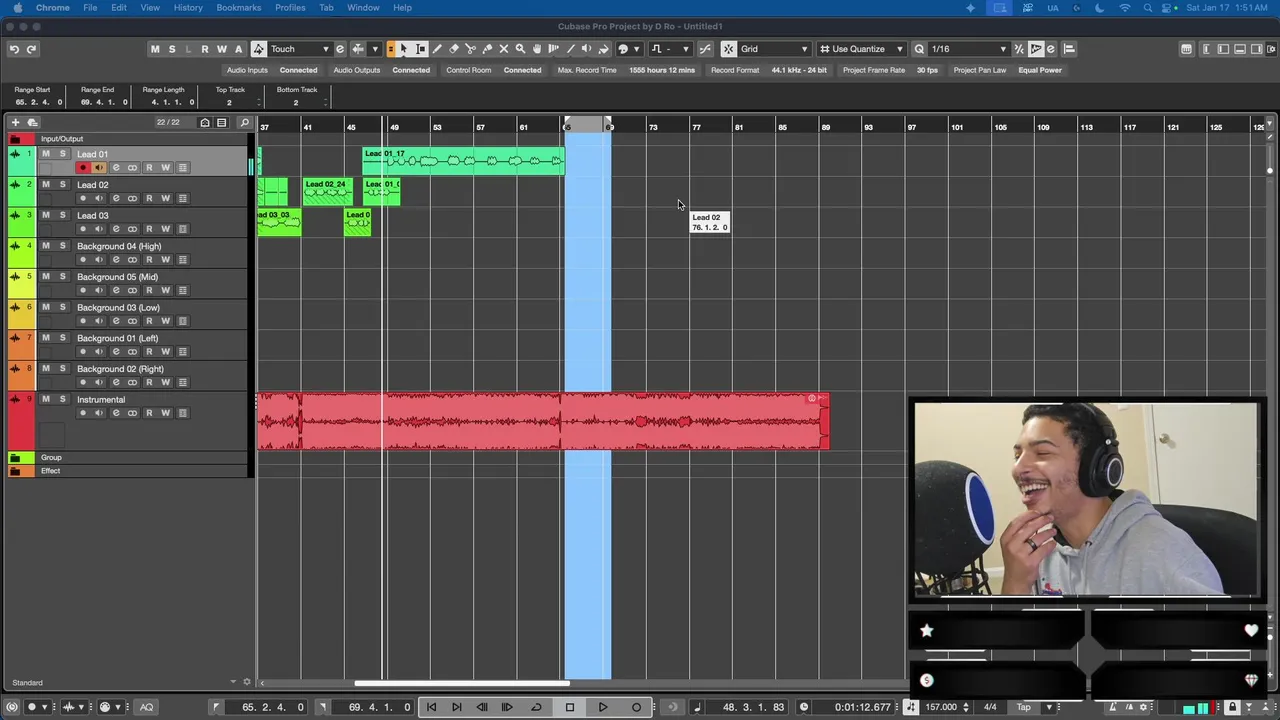This screenshot has width=1280, height=720.
Task: Click the Undo arrow in the toolbar
Action: pyautogui.click(x=14, y=49)
